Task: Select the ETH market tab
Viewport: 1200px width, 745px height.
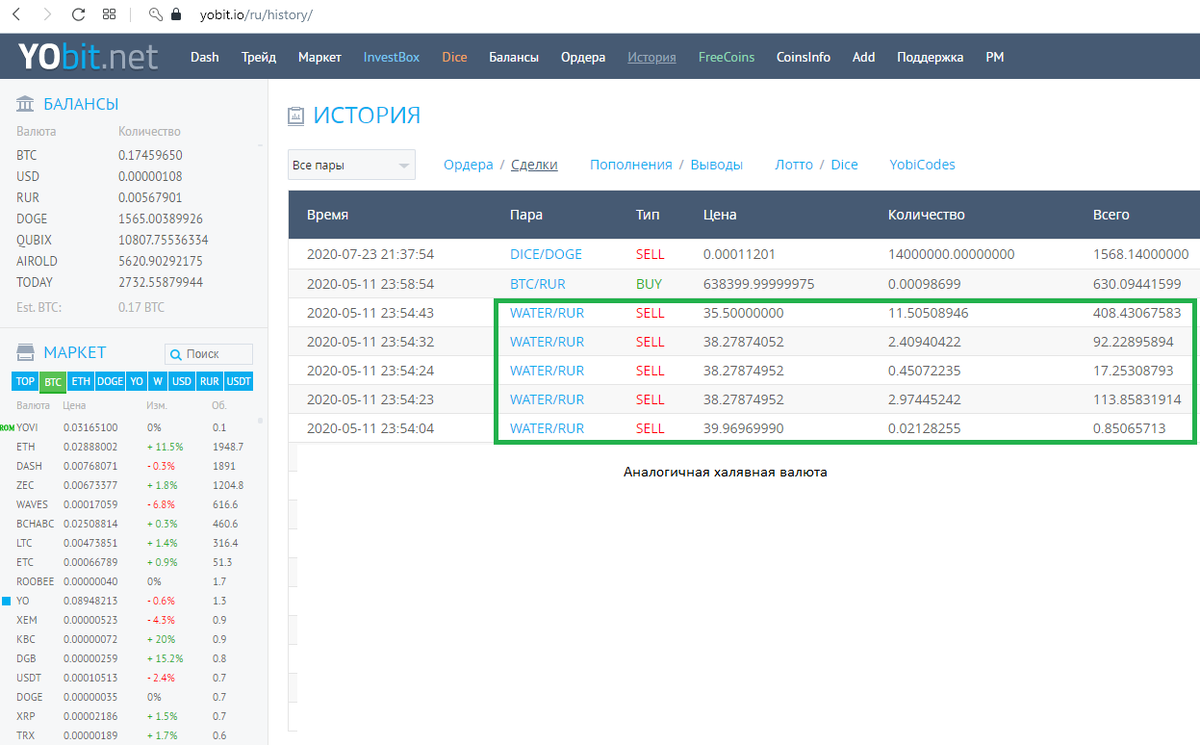Action: point(81,381)
